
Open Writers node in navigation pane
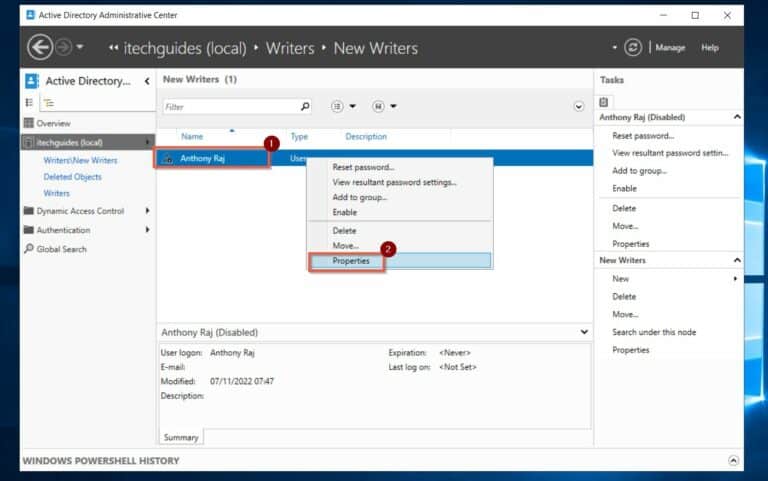pyautogui.click(x=56, y=193)
